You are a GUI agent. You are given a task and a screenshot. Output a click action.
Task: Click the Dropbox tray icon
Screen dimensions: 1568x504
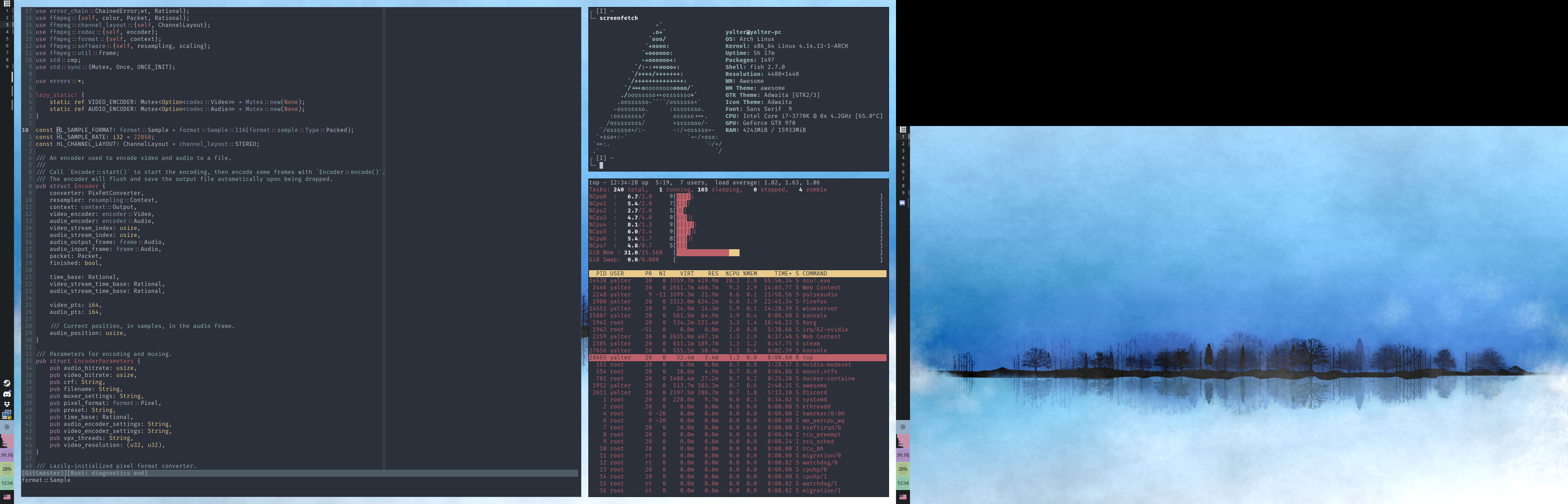click(x=7, y=404)
